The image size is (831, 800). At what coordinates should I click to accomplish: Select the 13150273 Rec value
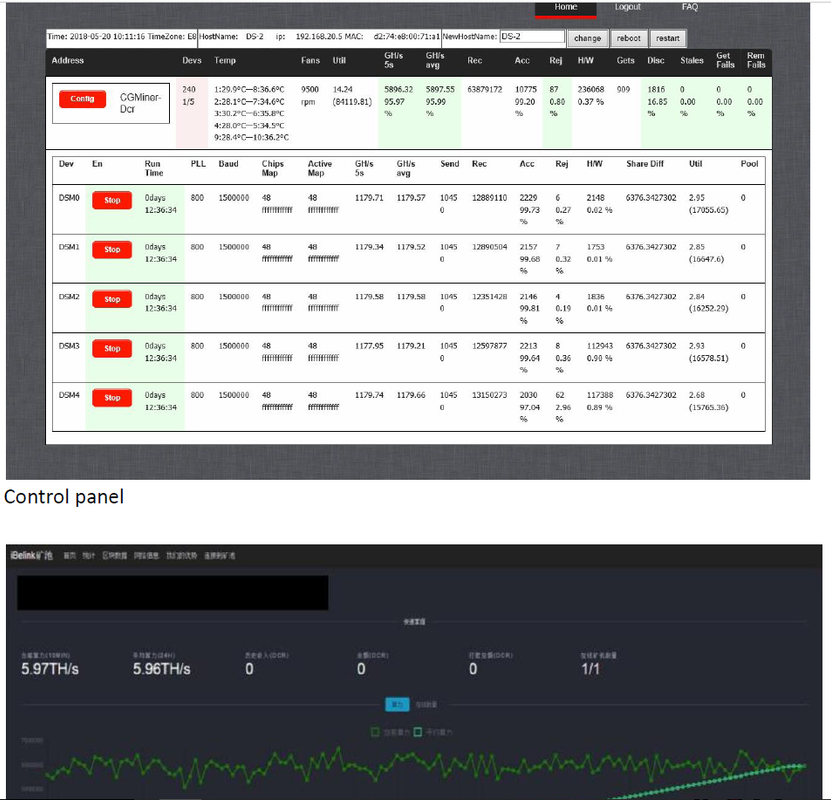(489, 395)
